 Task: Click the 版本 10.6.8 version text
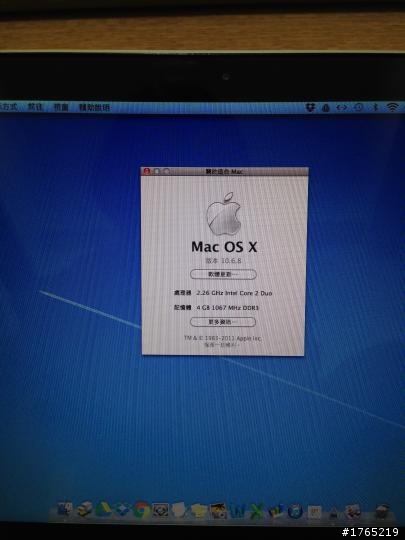coord(223,261)
